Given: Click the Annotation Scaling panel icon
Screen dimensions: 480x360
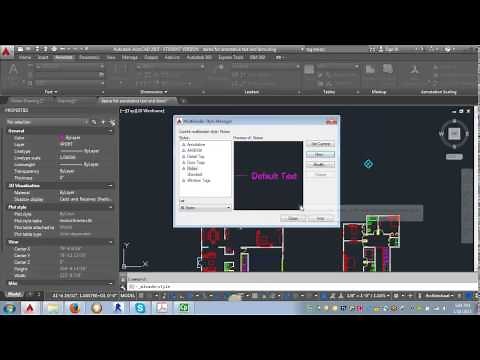Looking at the screenshot, I should tap(414, 70).
